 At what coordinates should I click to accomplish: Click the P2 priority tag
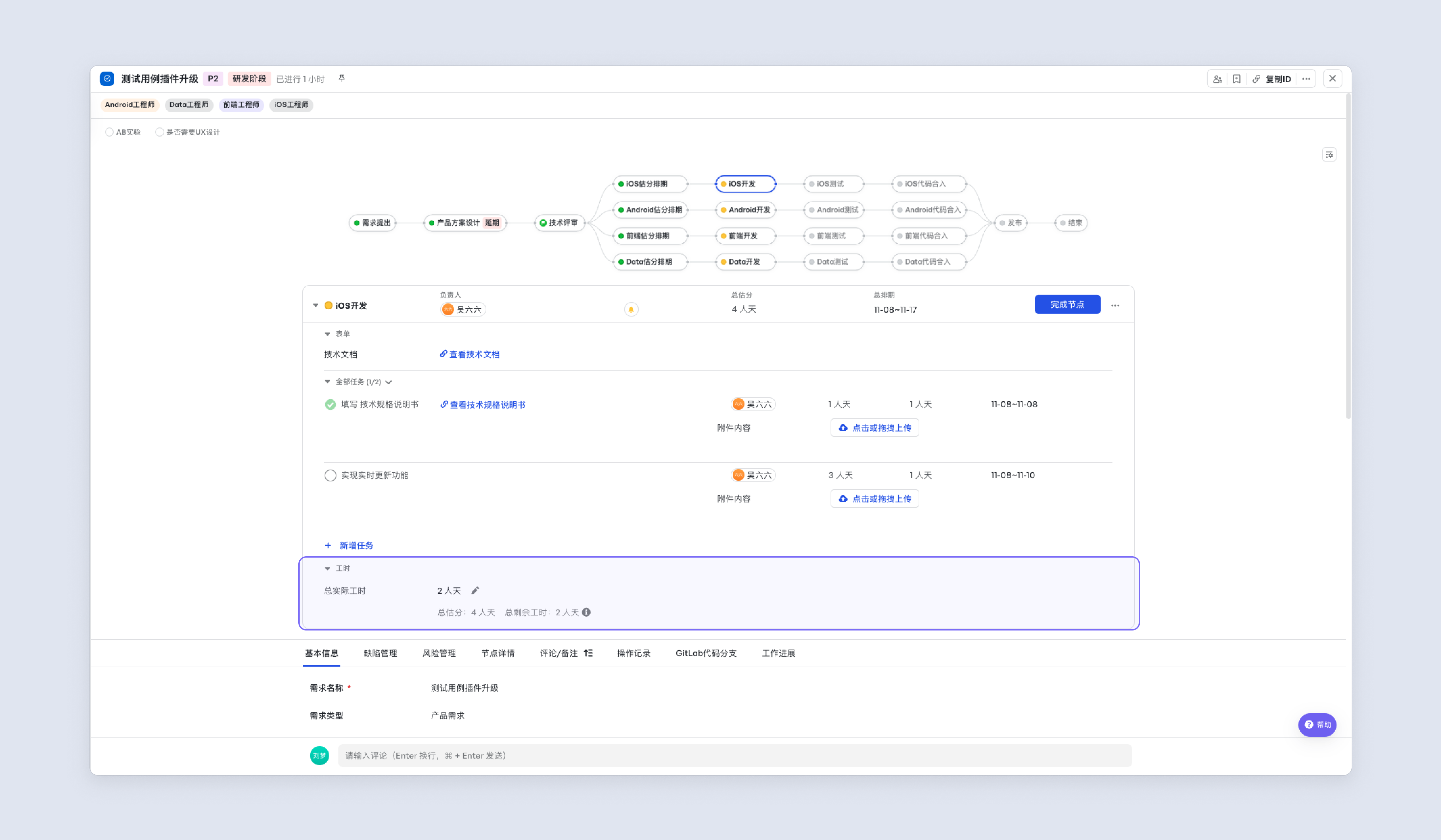(213, 78)
